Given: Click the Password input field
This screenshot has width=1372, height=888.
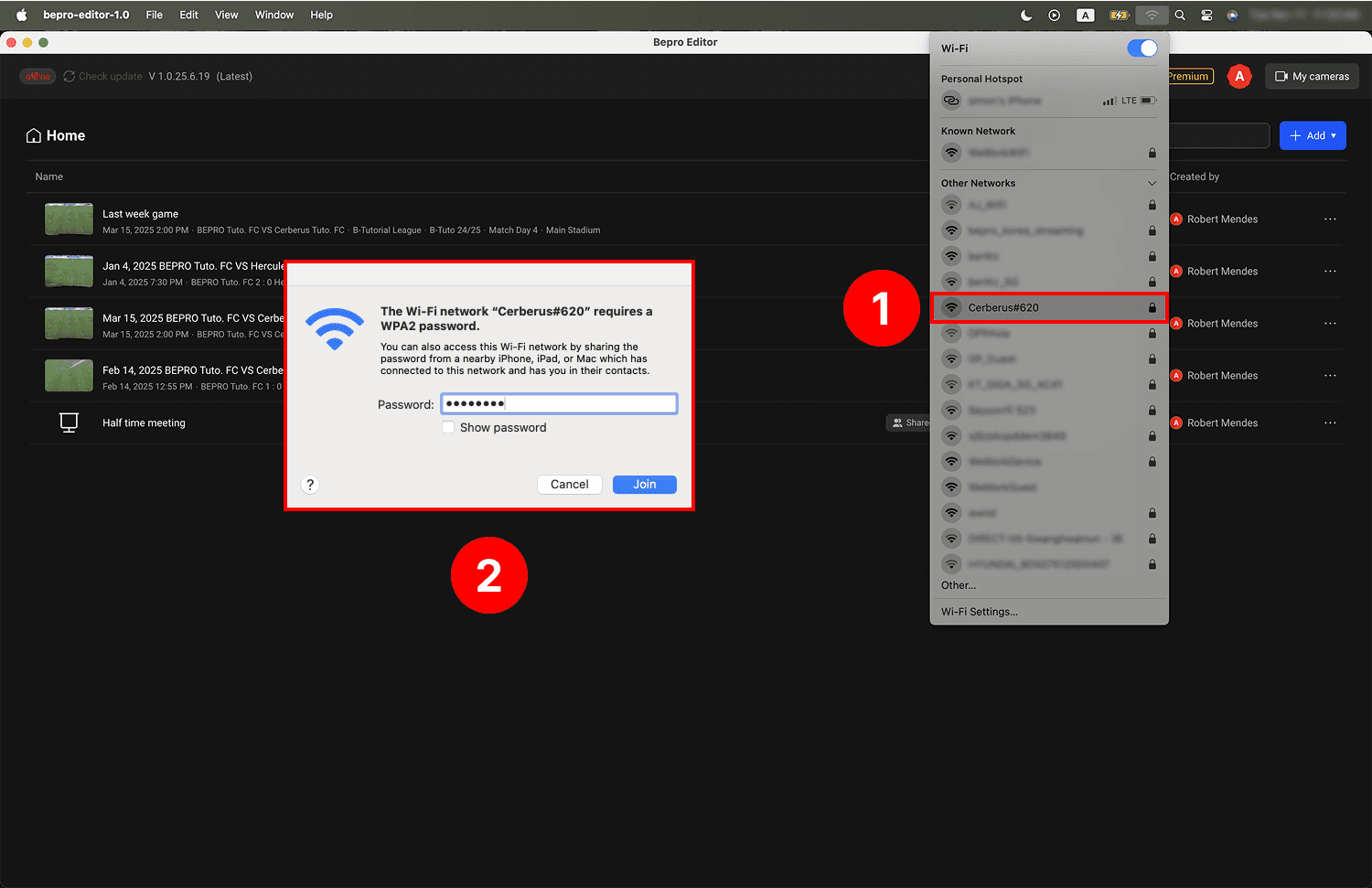Looking at the screenshot, I should coord(559,403).
